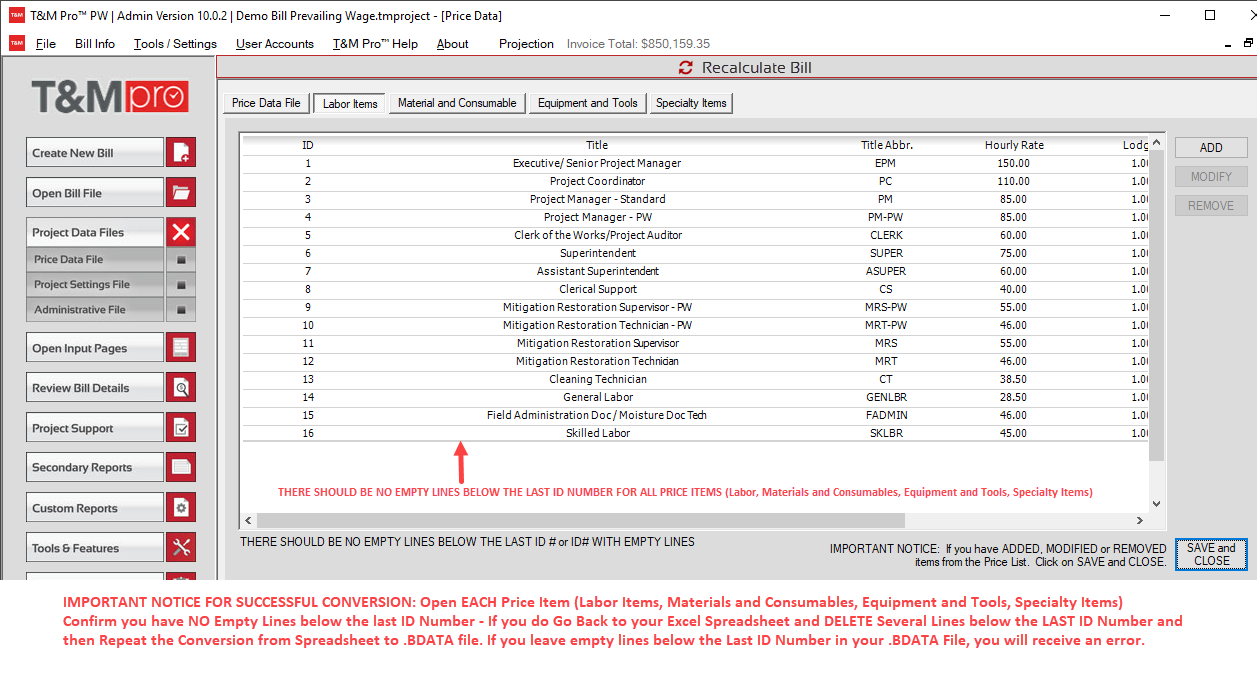Click the Title column header
This screenshot has height=686, width=1257.
pyautogui.click(x=597, y=145)
